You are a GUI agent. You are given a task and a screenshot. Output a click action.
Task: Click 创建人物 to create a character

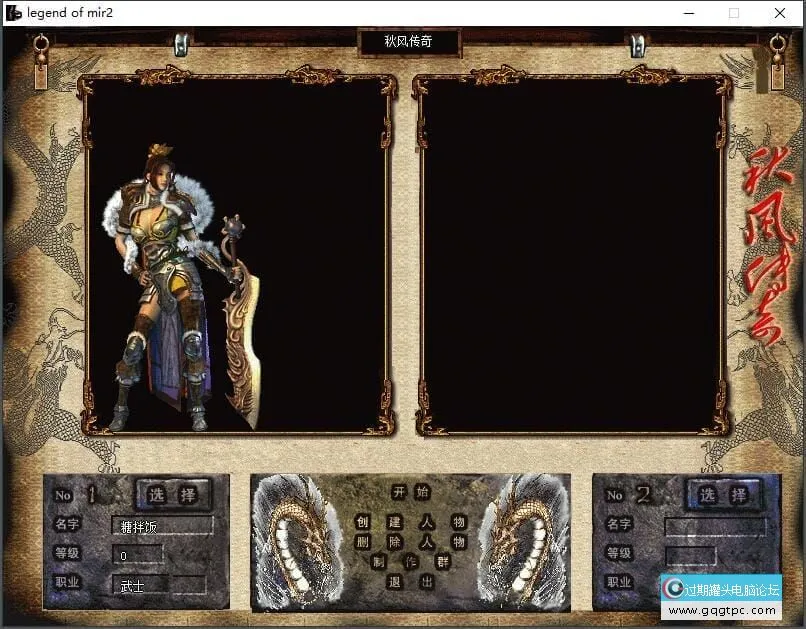click(410, 522)
